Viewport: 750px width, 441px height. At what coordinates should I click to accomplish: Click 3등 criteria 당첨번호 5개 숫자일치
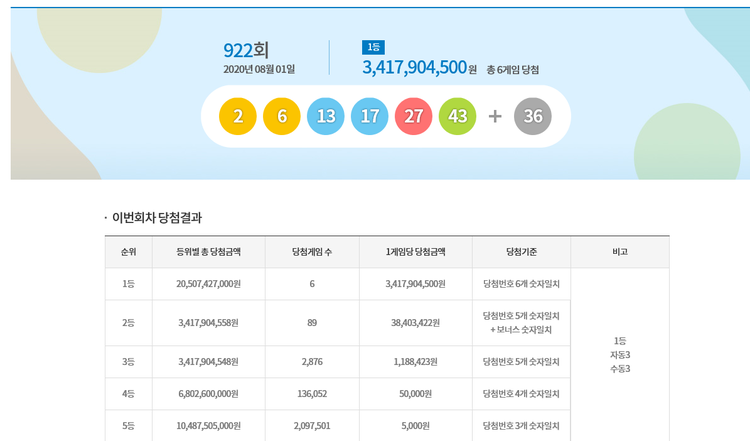click(521, 362)
